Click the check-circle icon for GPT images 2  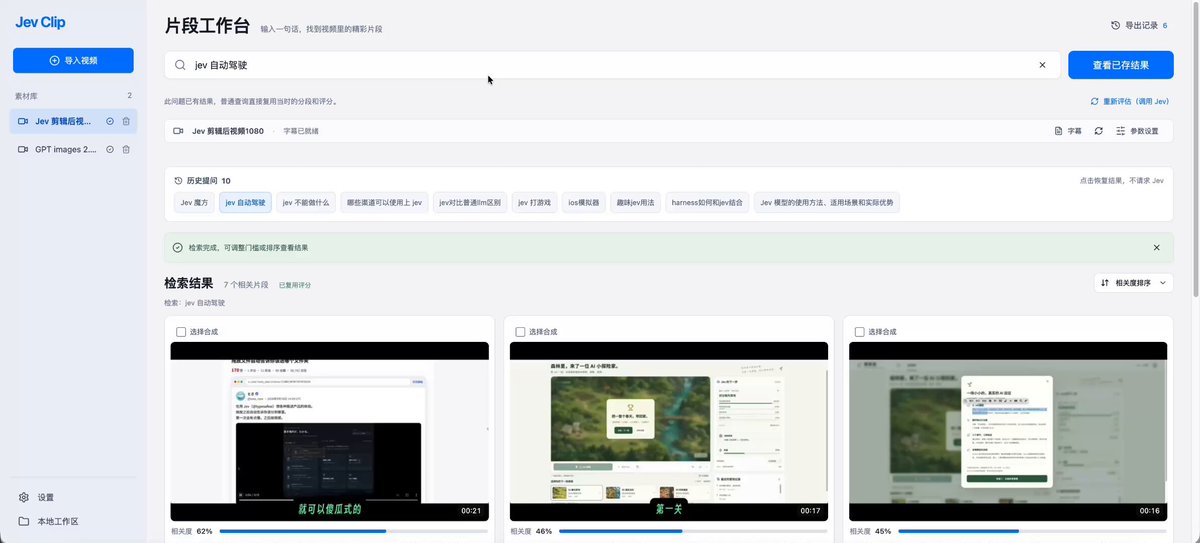(110, 149)
